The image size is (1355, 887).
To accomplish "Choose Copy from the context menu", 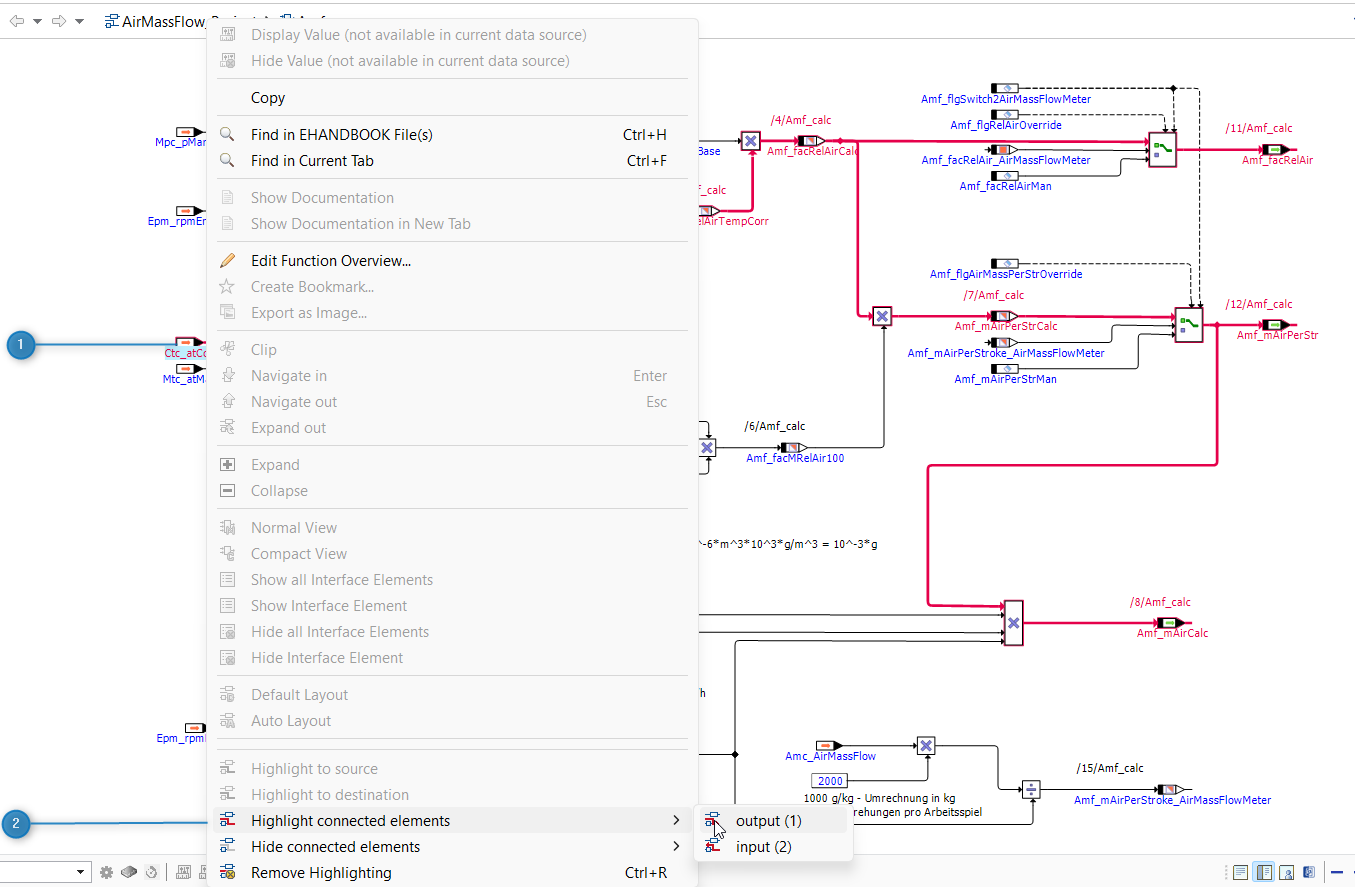I will coord(268,98).
